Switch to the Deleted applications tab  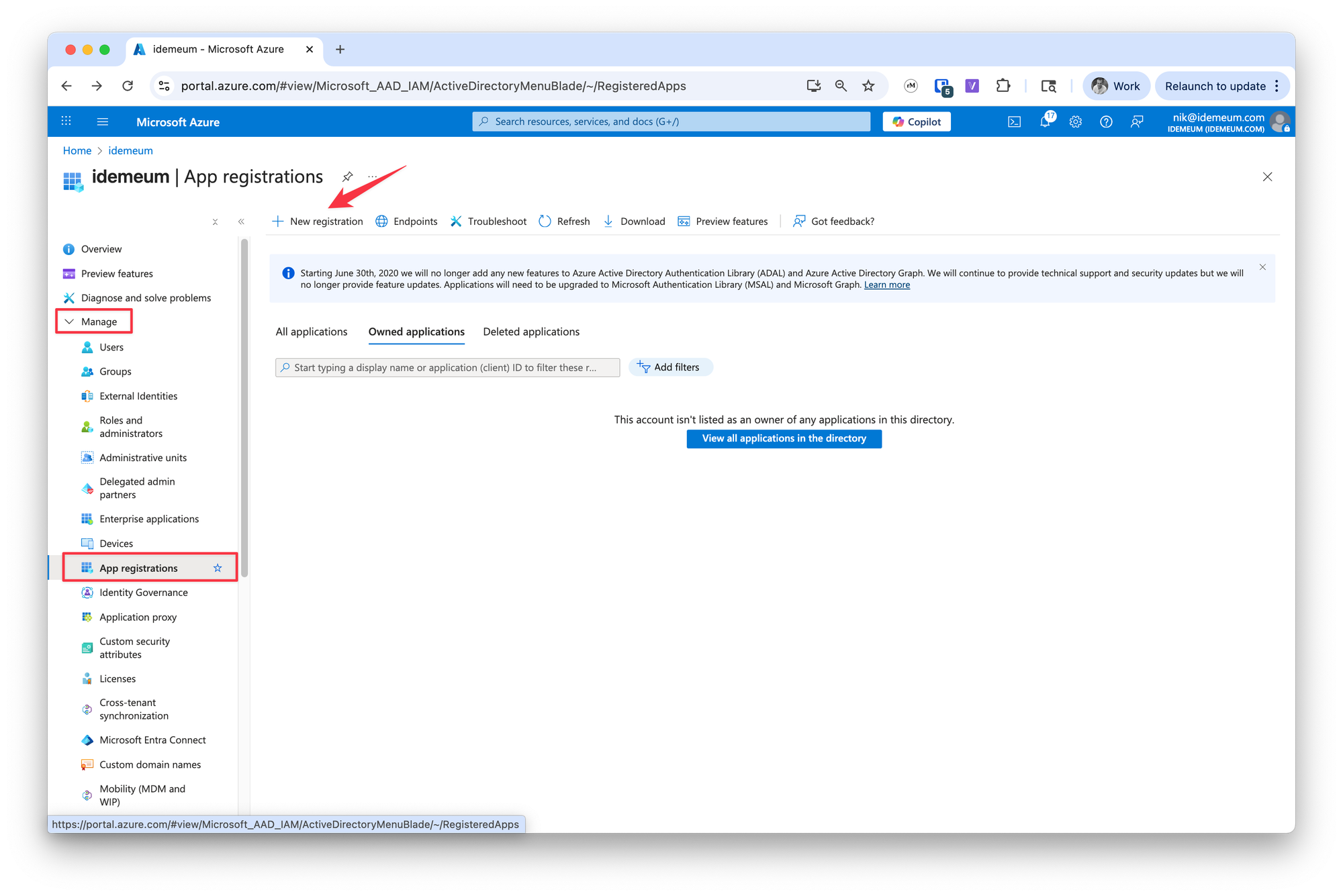coord(531,332)
